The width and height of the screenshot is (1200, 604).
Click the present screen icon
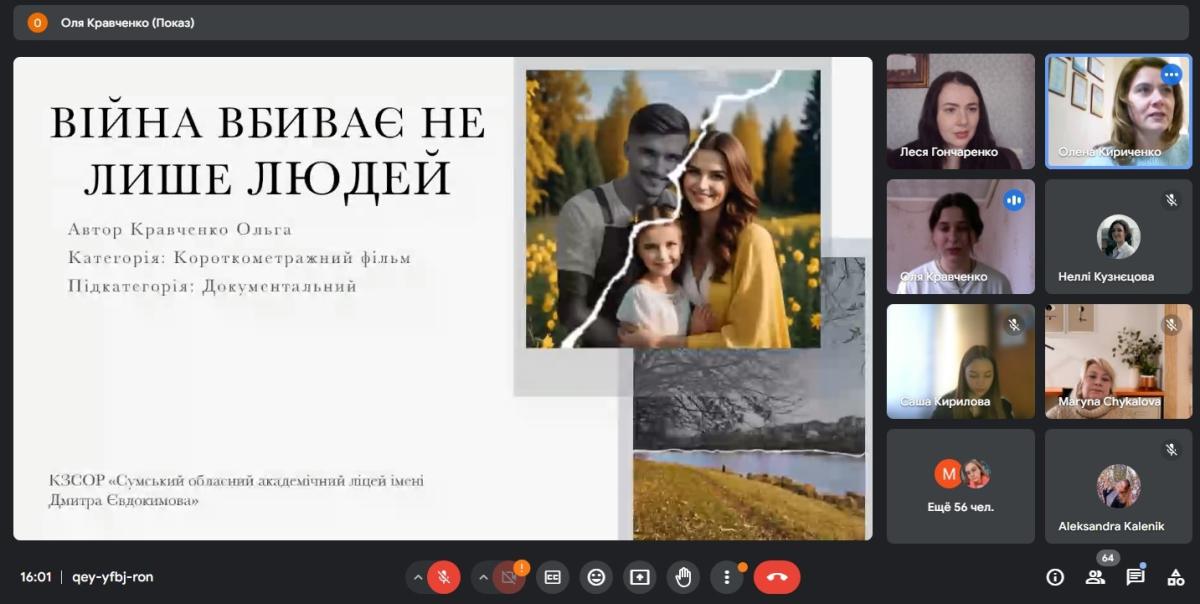[640, 577]
